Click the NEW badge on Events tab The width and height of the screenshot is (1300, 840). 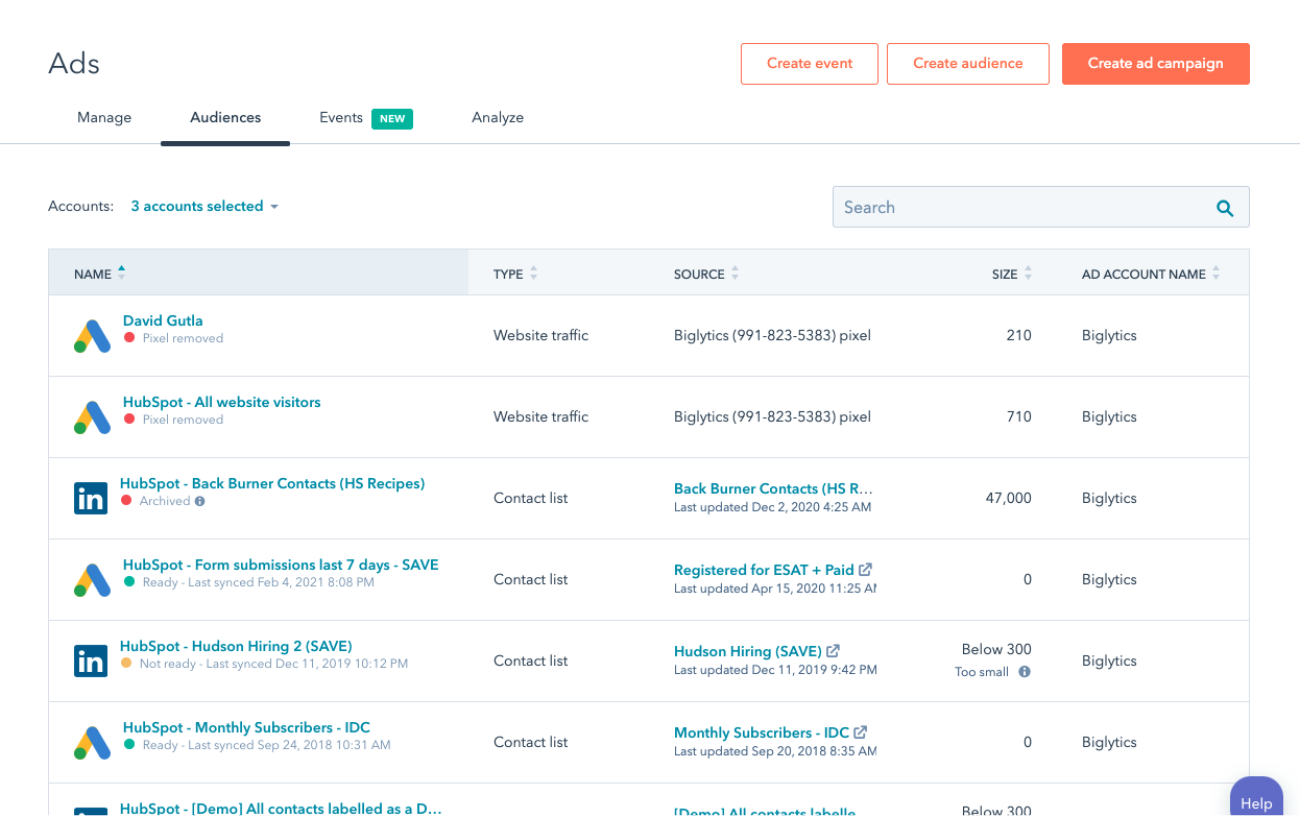pyautogui.click(x=392, y=118)
